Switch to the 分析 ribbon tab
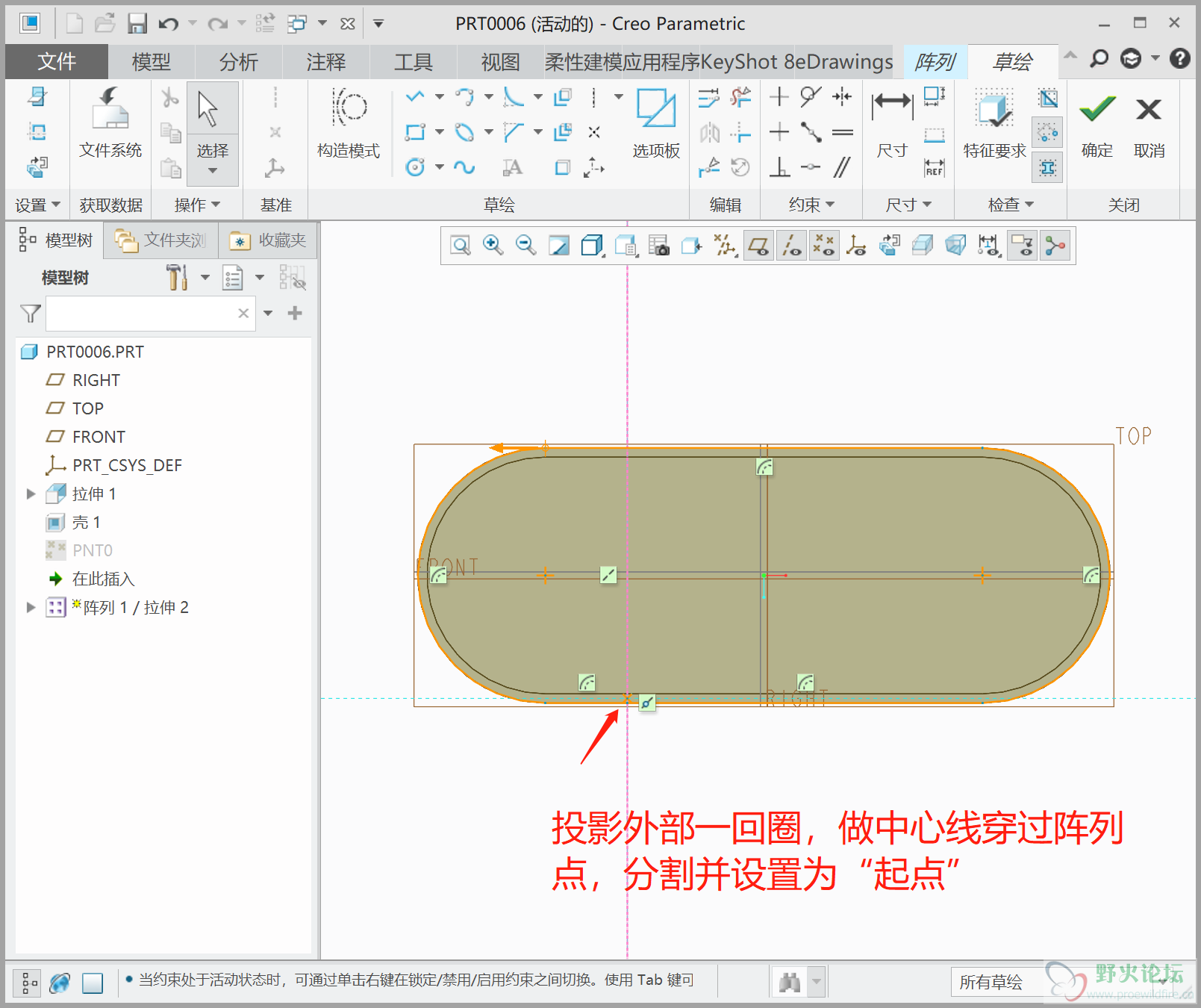 (239, 62)
